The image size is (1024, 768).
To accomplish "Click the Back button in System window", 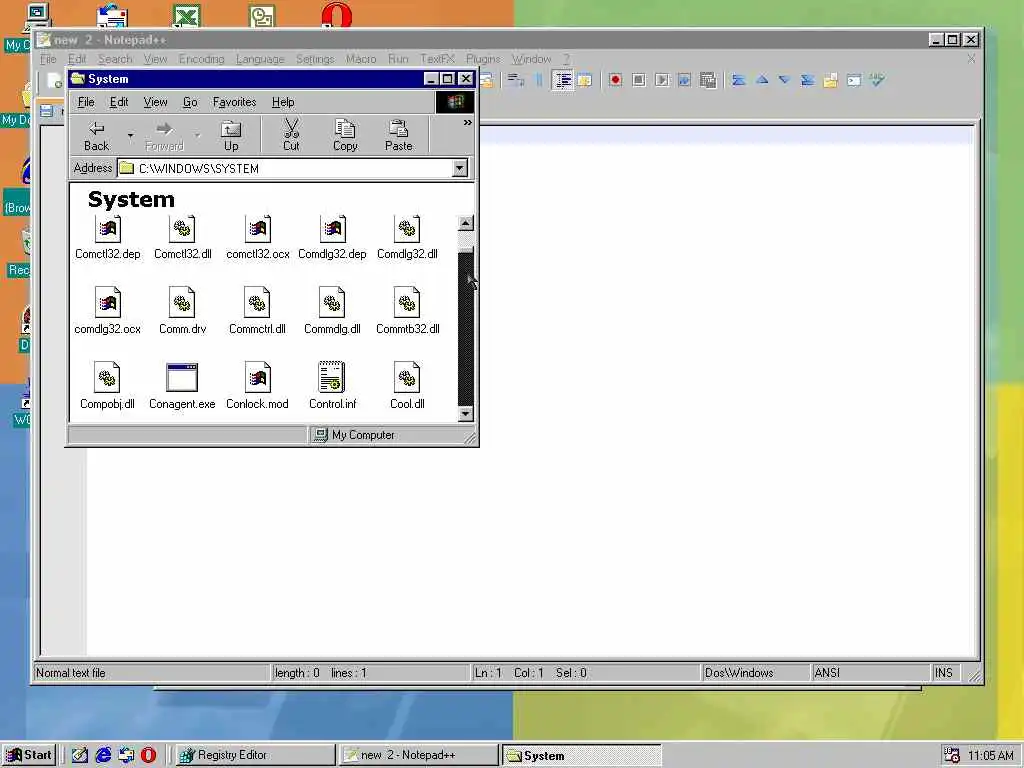I will [x=96, y=136].
